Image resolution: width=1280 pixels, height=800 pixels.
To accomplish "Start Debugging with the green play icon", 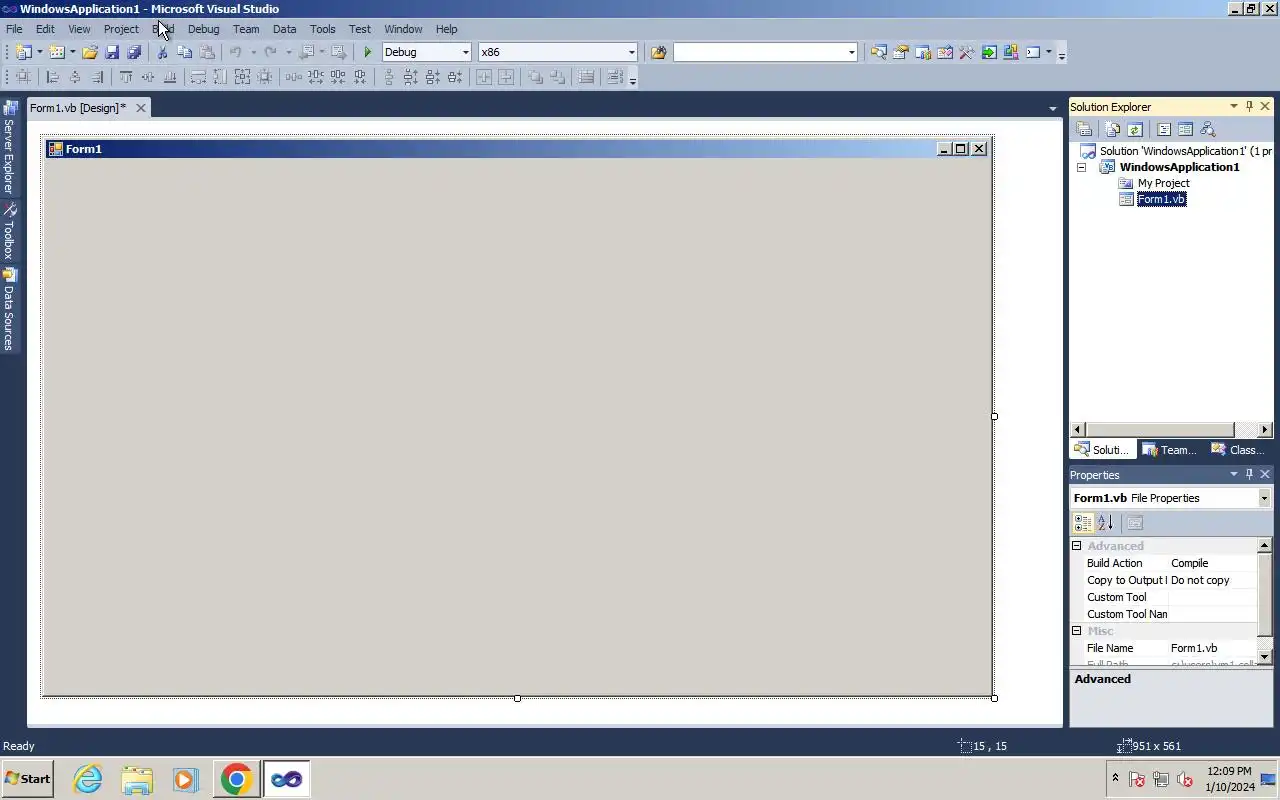I will [368, 52].
